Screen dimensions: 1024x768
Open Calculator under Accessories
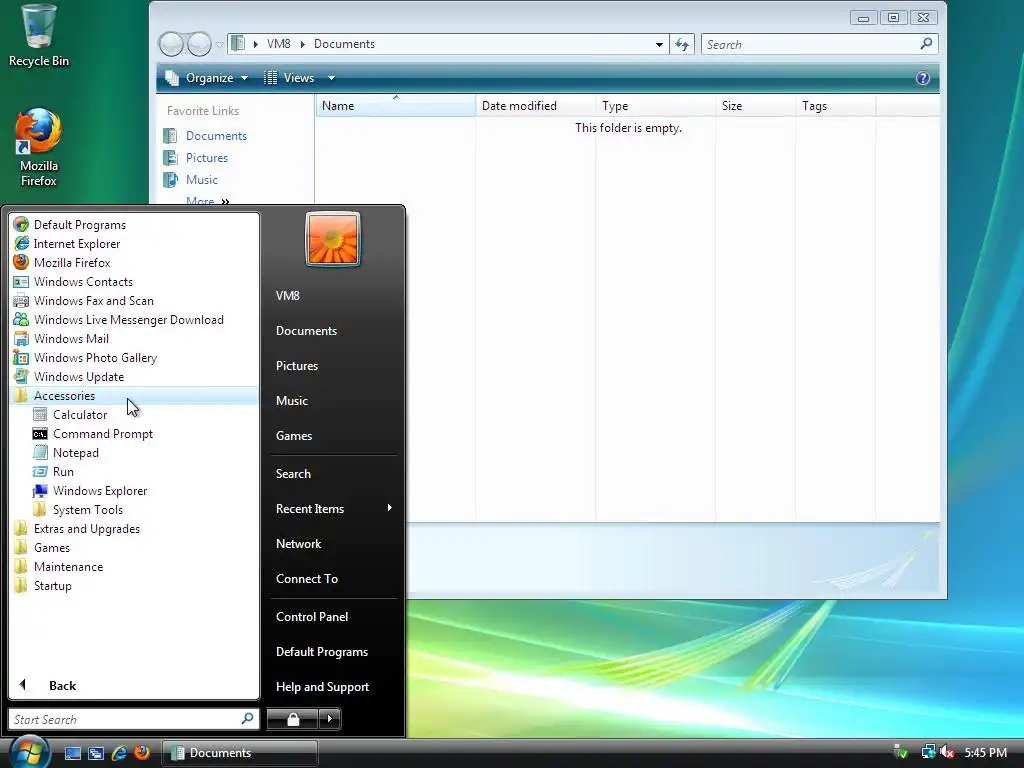coord(80,415)
